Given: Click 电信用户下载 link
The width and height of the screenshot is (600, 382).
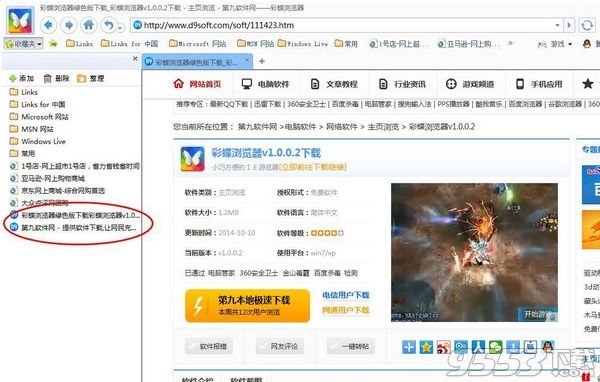Looking at the screenshot, I should [x=346, y=295].
